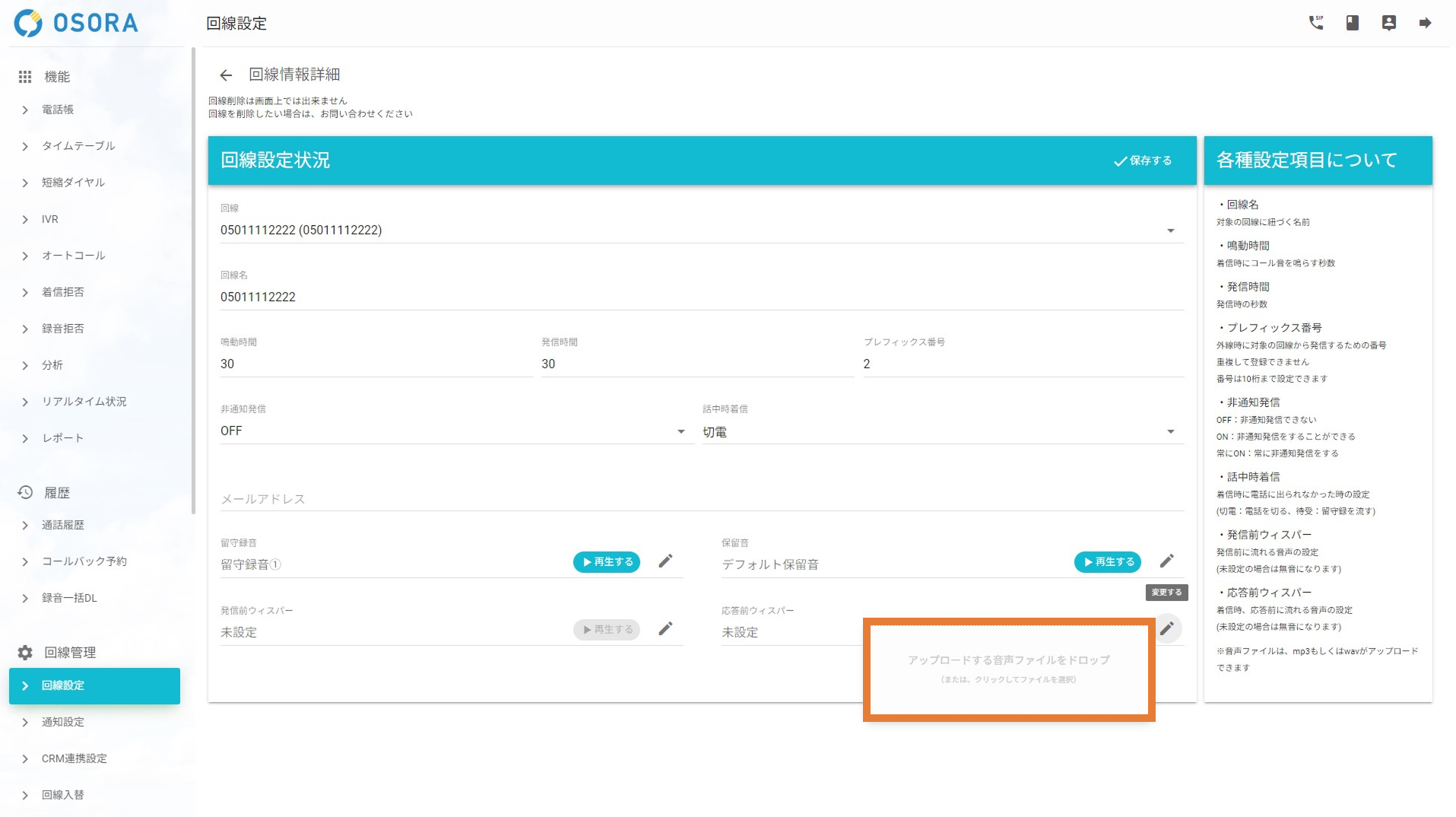Open the 話中時着信 dropdown
The width and height of the screenshot is (1456, 817).
1170,431
